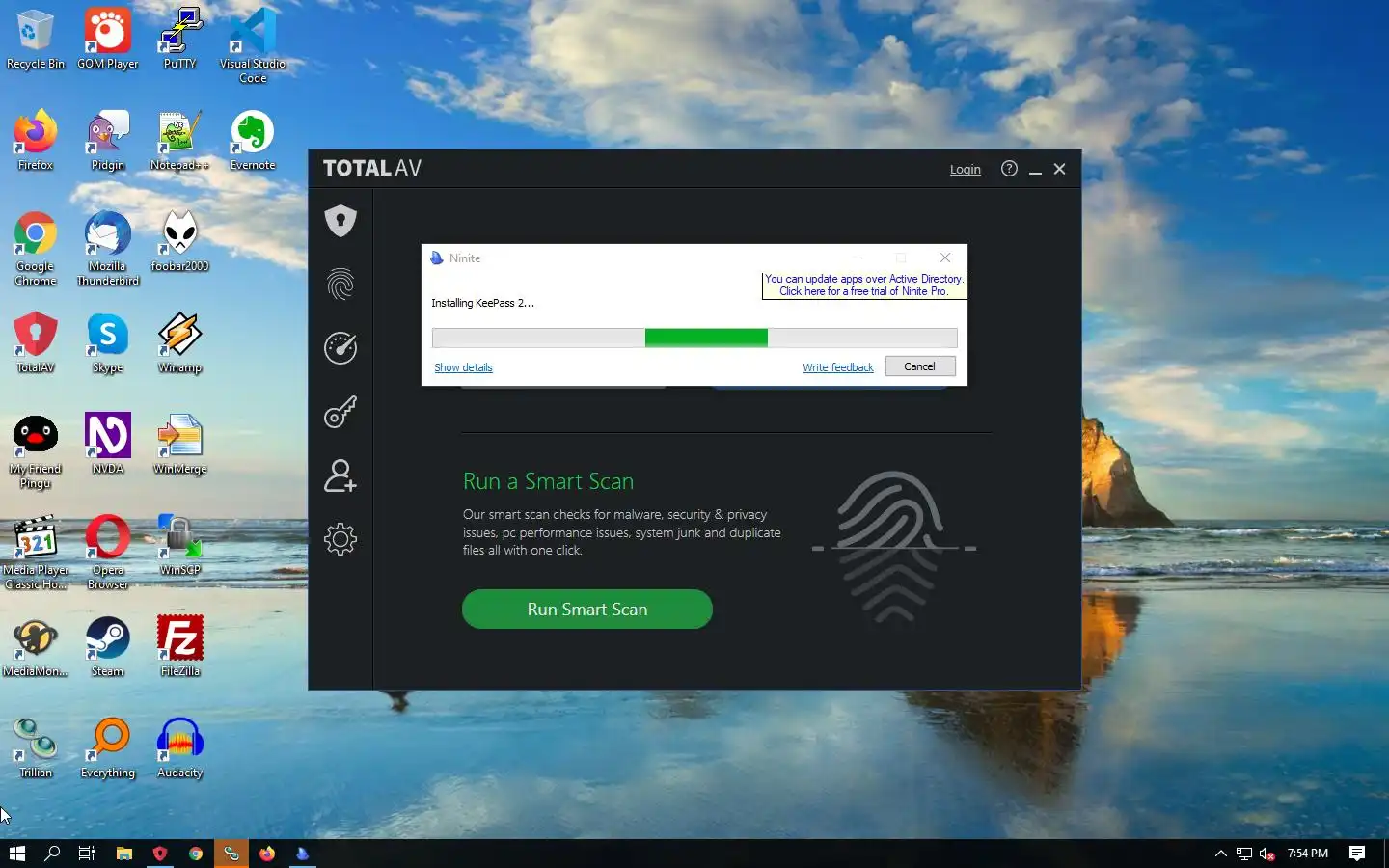Image resolution: width=1389 pixels, height=868 pixels.
Task: Select the Steam desktop icon
Action: (x=108, y=648)
